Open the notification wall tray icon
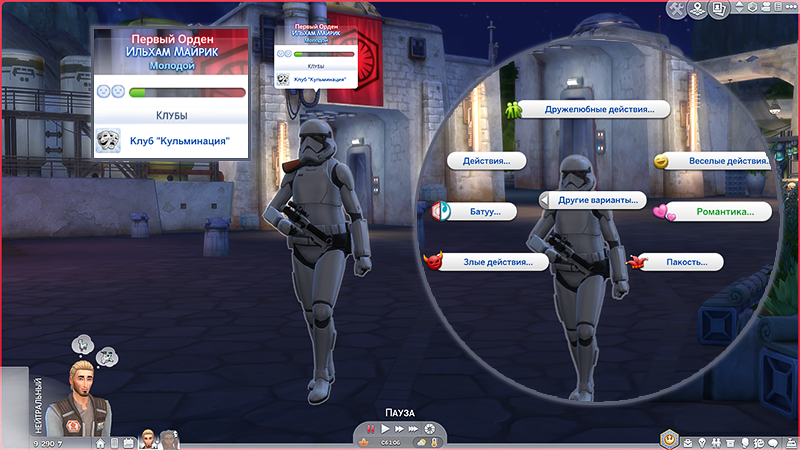This screenshot has height=450, width=800. click(791, 443)
